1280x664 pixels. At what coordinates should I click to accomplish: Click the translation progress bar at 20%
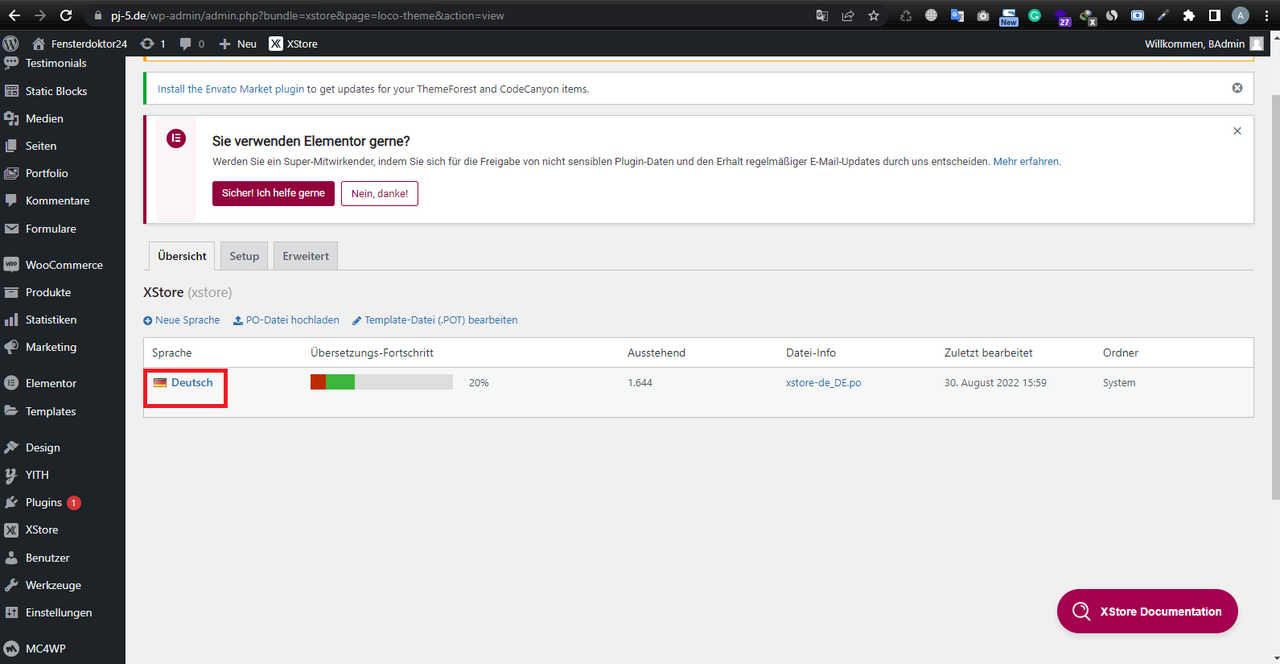point(381,382)
